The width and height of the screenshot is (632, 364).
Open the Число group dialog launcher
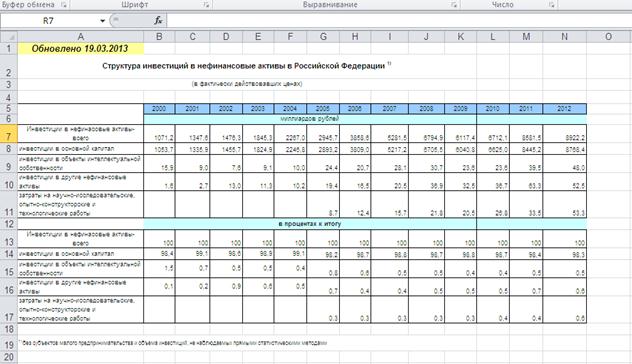coord(551,5)
